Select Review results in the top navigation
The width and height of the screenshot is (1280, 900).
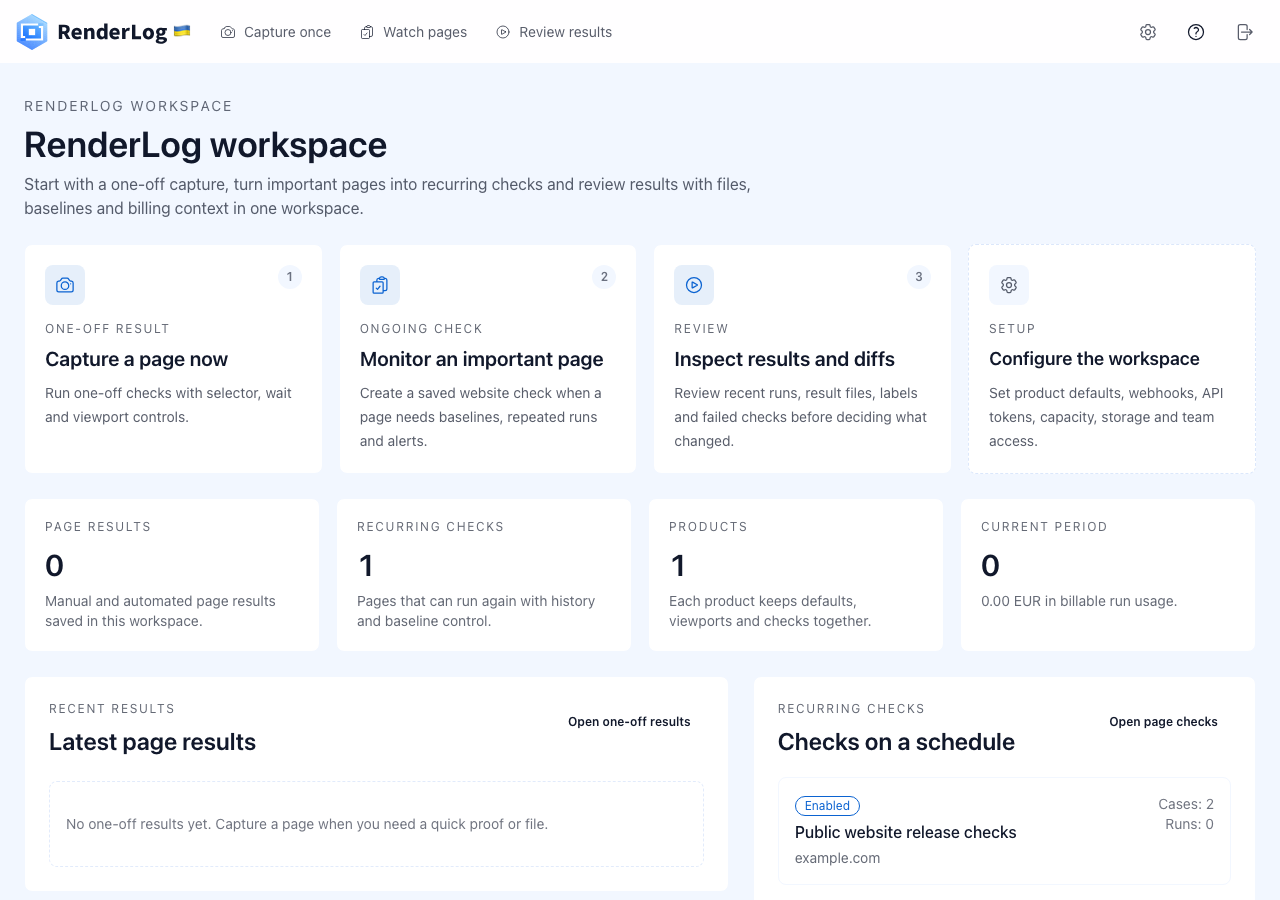tap(554, 32)
